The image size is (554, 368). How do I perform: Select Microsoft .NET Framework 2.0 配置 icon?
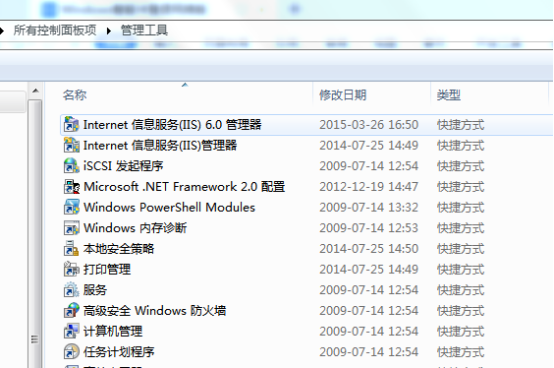tap(71, 186)
